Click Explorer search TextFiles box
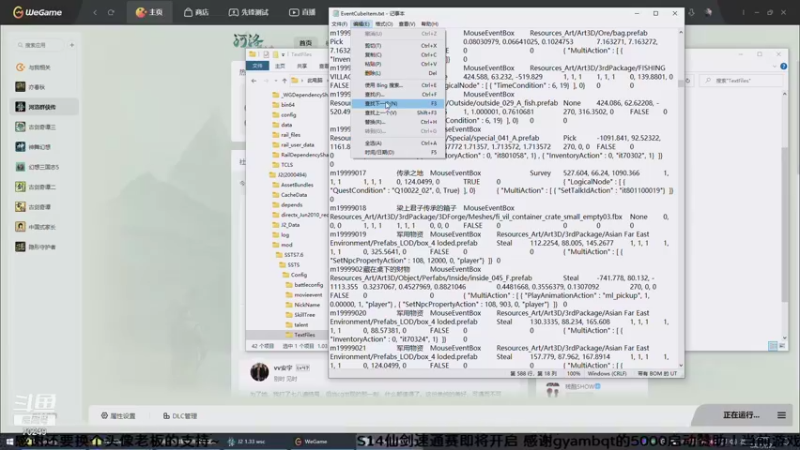The height and width of the screenshot is (450, 800). point(742,81)
